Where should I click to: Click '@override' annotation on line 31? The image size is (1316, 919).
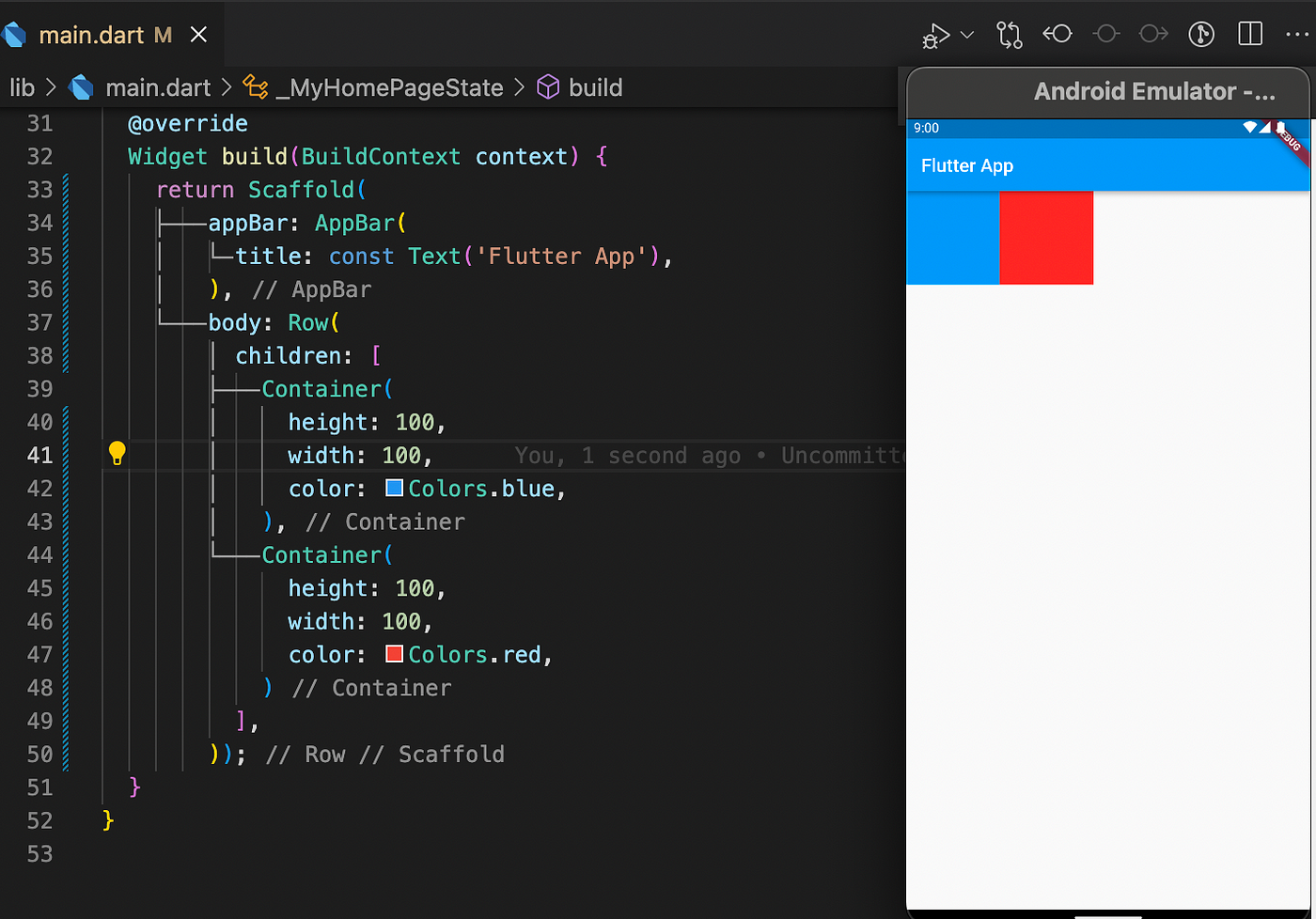pyautogui.click(x=188, y=123)
